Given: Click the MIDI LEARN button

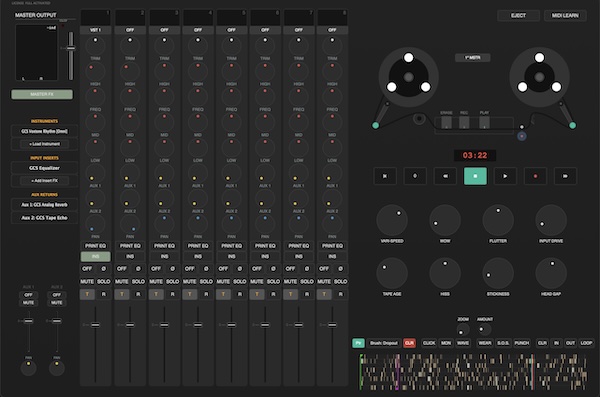Looking at the screenshot, I should (x=565, y=16).
